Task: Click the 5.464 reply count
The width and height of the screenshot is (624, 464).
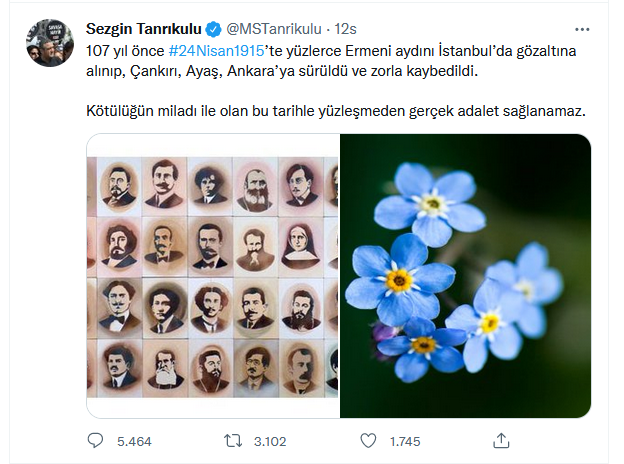Action: click(x=132, y=440)
